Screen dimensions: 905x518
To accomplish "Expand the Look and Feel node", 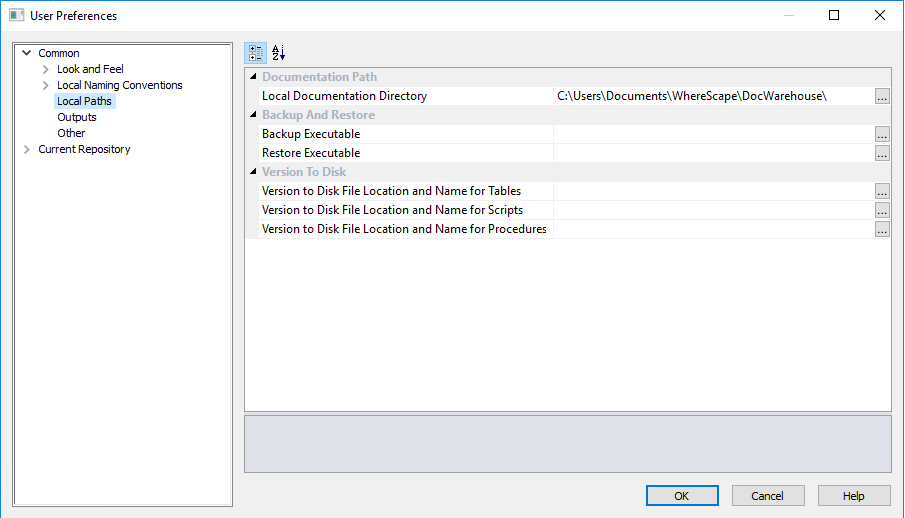I will pos(46,70).
